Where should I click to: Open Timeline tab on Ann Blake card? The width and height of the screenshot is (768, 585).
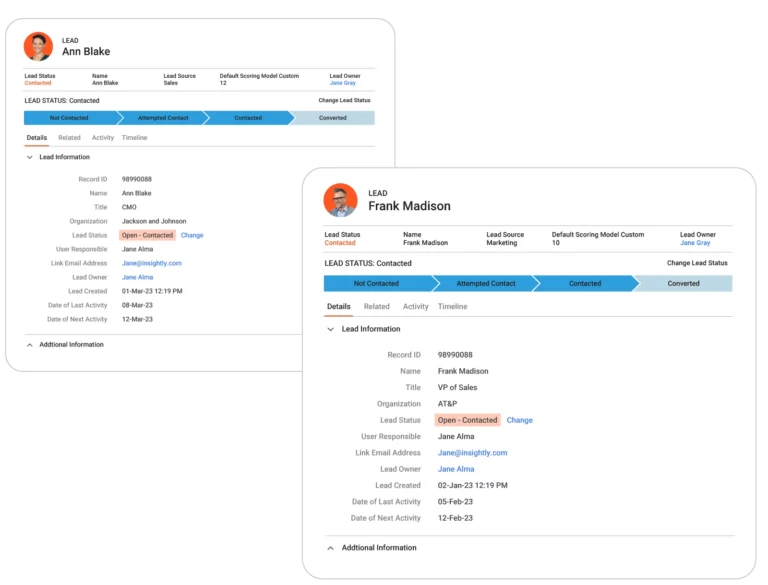tap(134, 138)
